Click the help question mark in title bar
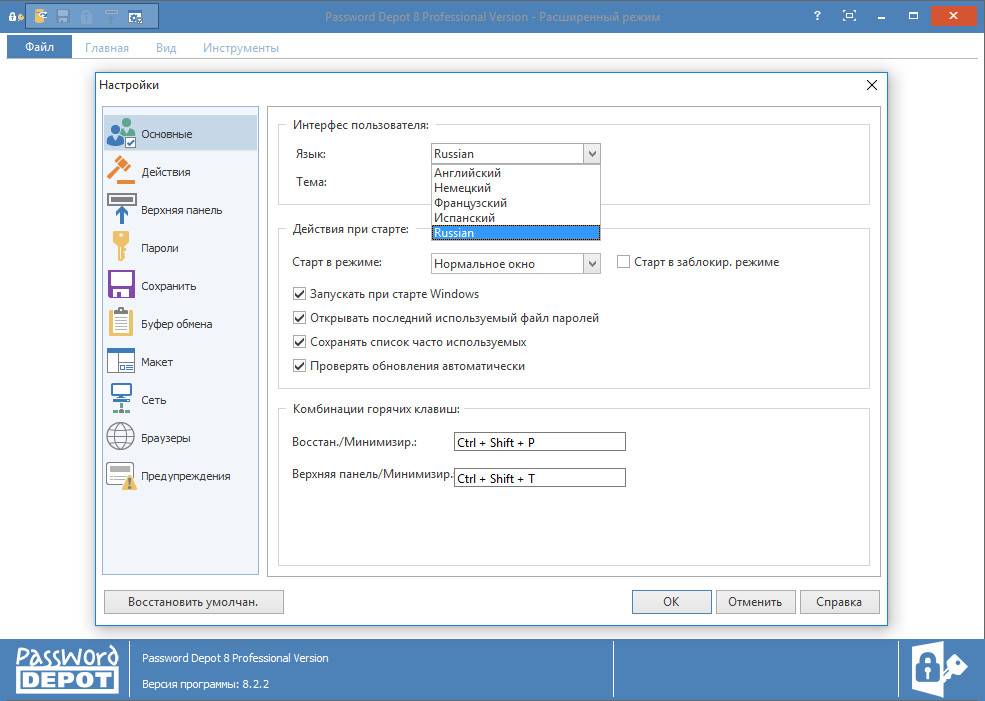 coord(817,16)
